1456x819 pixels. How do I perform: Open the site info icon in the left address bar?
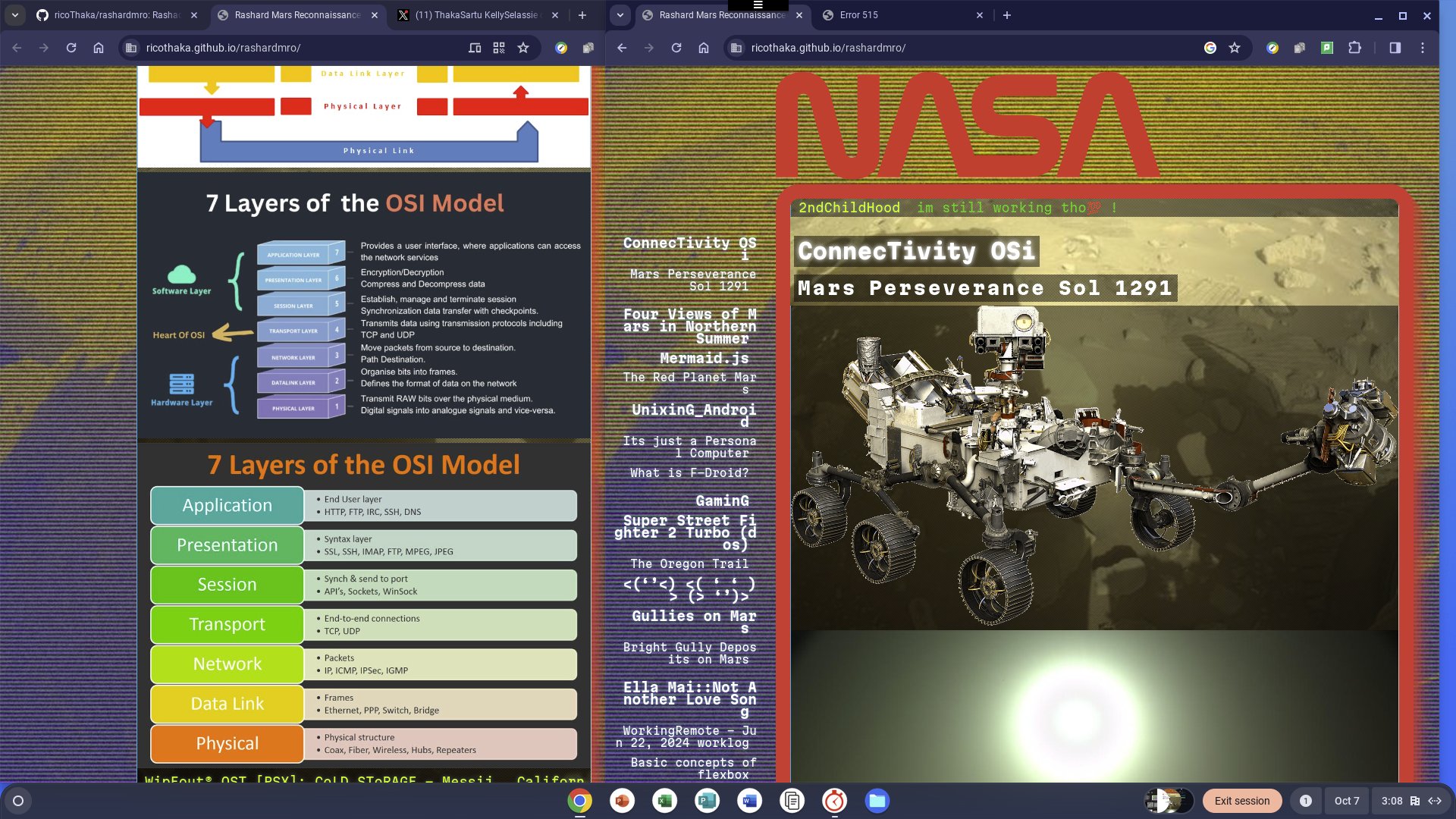131,48
